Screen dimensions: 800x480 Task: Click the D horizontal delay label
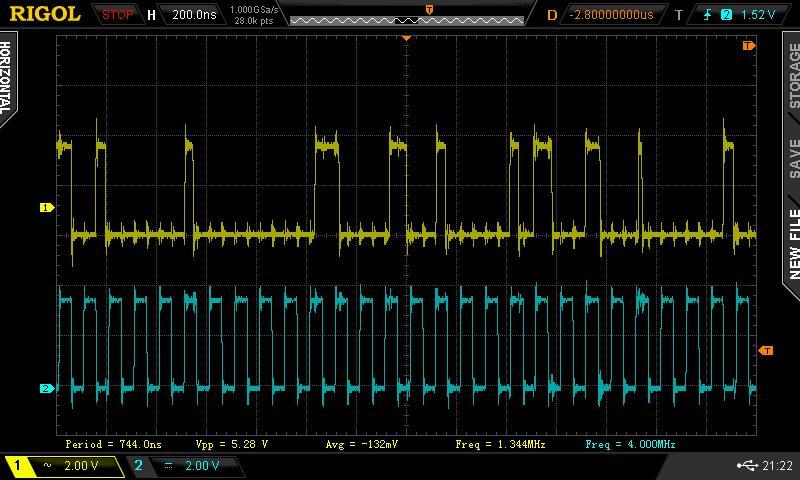552,15
